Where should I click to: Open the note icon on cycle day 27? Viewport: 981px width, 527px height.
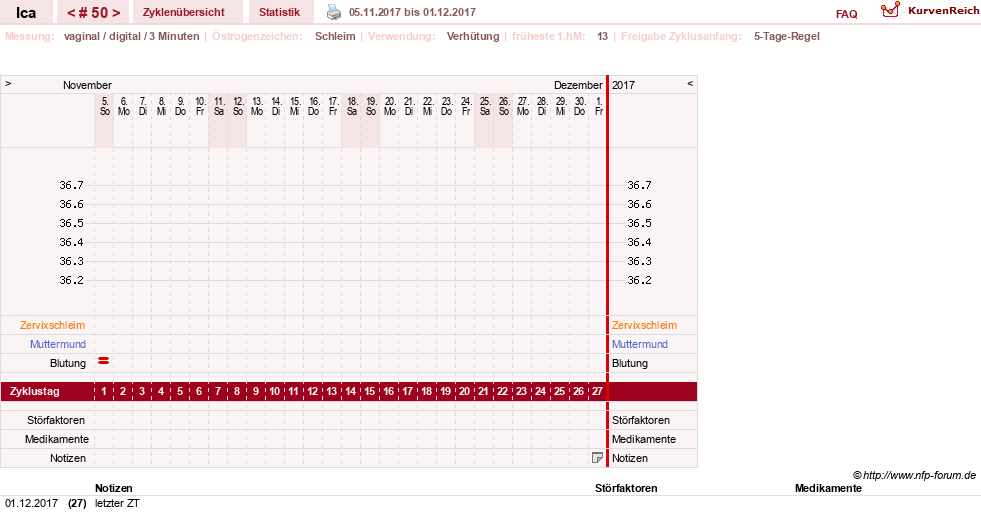(597, 458)
